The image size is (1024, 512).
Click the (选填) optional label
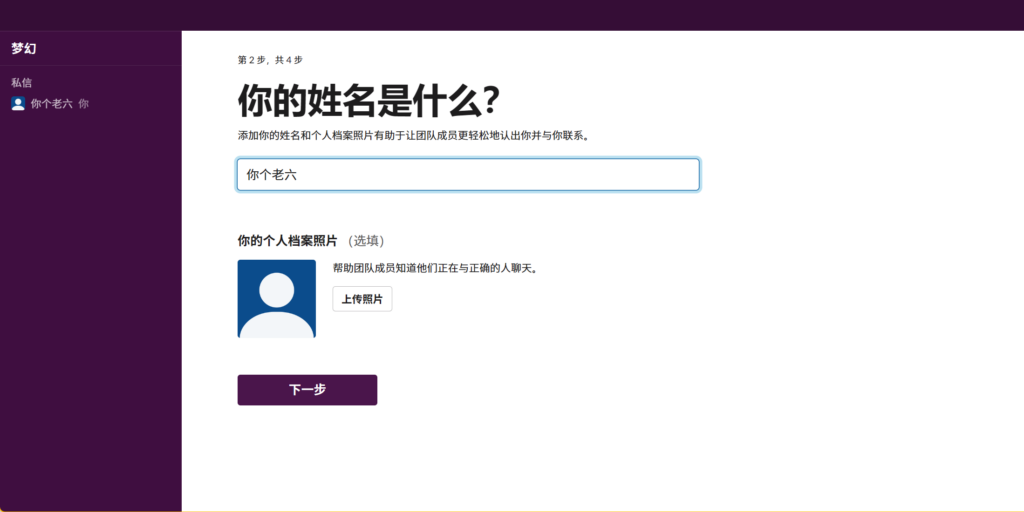(366, 241)
